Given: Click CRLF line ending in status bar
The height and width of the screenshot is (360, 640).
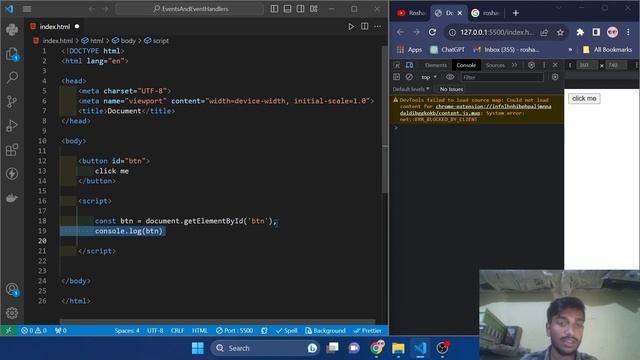Looking at the screenshot, I should tap(177, 331).
